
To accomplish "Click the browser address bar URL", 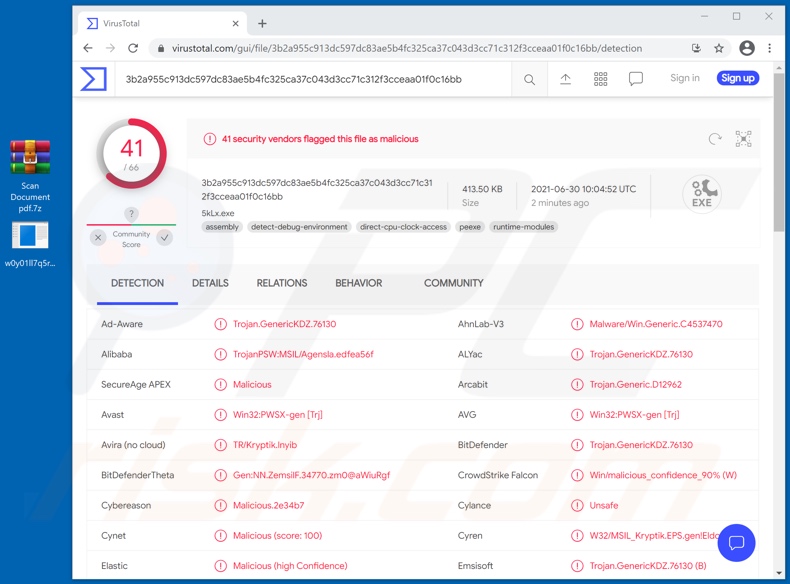I will (407, 48).
